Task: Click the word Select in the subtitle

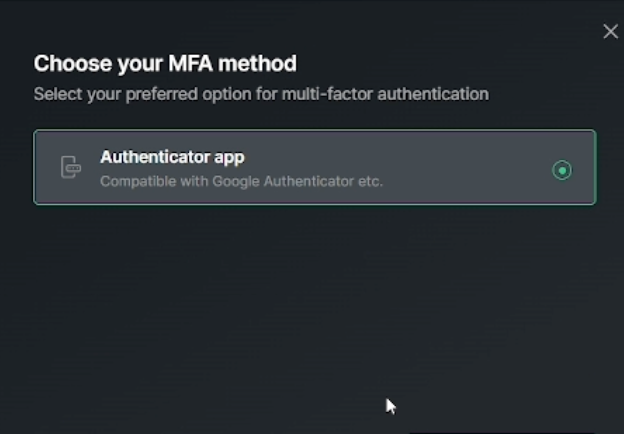Action: tap(58, 94)
